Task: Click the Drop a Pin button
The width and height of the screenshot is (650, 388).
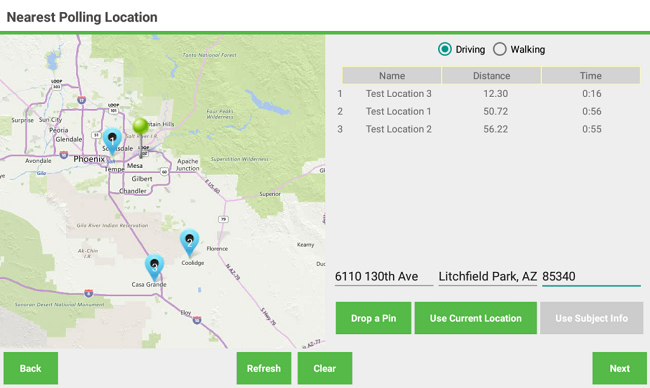Action: (374, 318)
